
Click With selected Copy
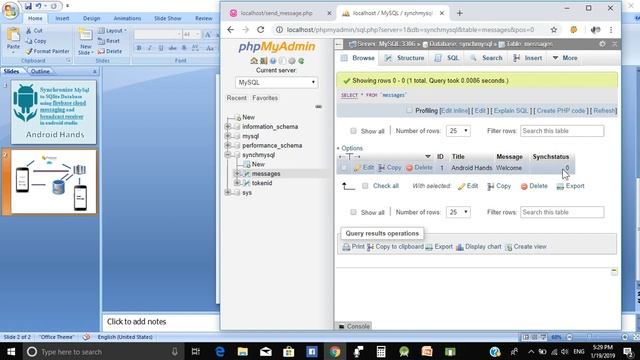tap(499, 186)
